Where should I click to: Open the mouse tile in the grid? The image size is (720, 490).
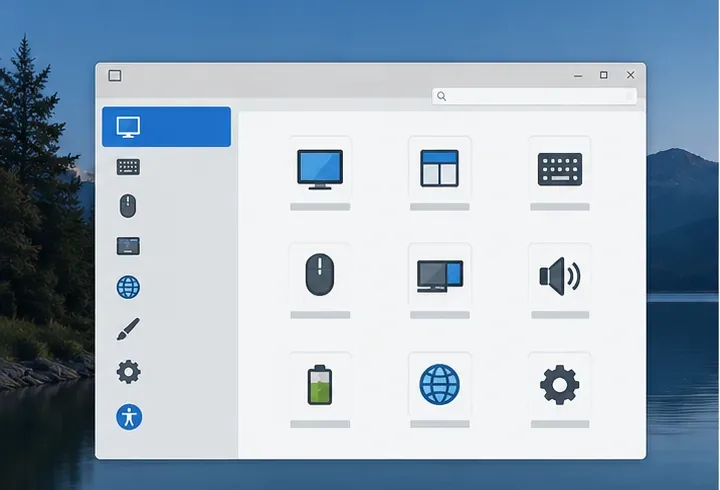point(320,275)
